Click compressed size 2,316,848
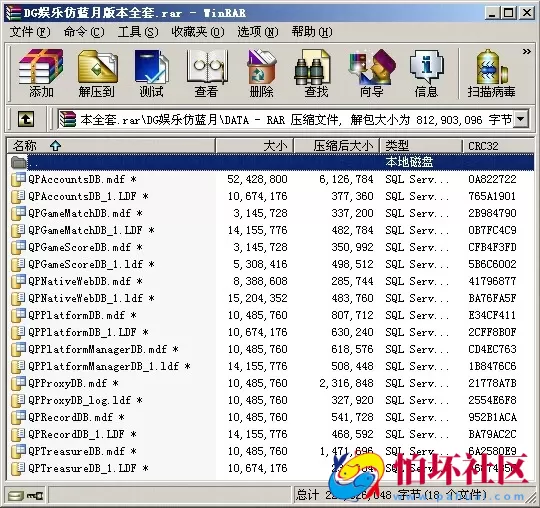 346,383
